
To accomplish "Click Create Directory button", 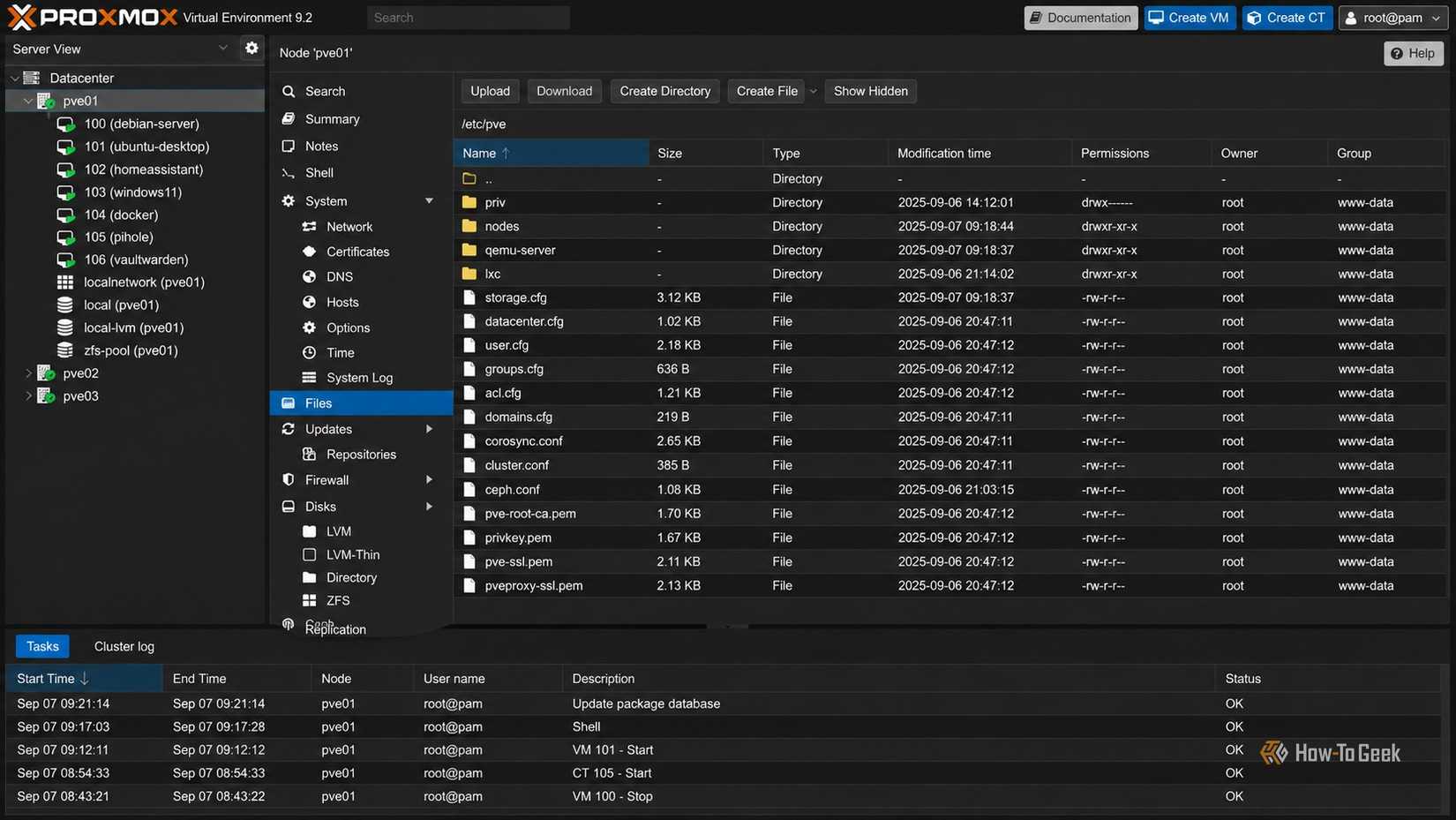I will pyautogui.click(x=664, y=91).
